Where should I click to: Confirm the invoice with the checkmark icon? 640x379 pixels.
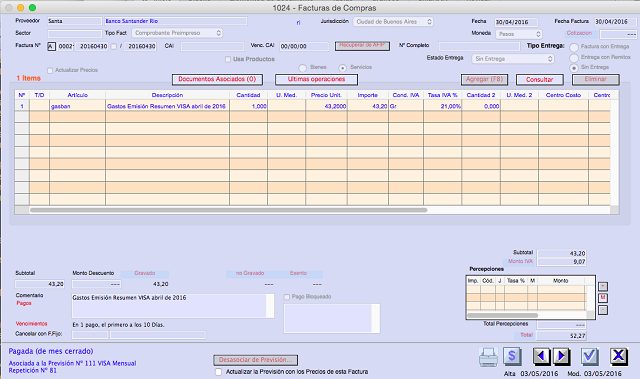point(590,357)
